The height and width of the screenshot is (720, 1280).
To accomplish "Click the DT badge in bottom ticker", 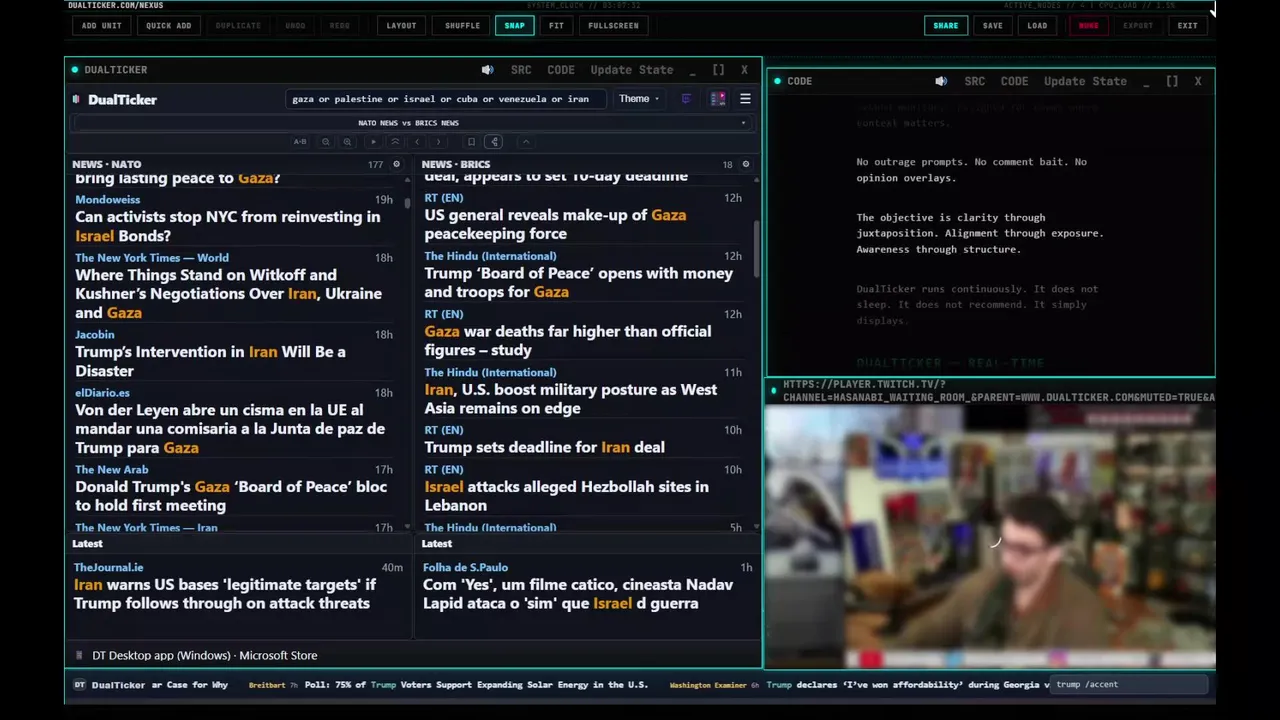I will (x=80, y=685).
